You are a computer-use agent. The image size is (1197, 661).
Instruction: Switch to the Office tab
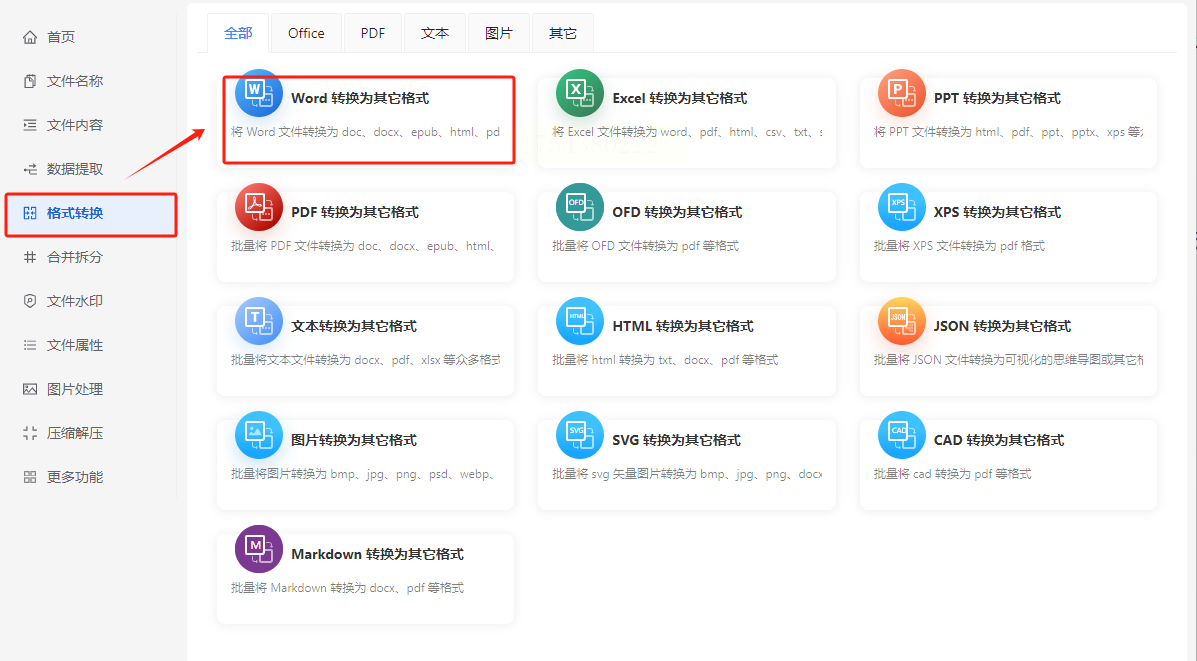coord(306,33)
